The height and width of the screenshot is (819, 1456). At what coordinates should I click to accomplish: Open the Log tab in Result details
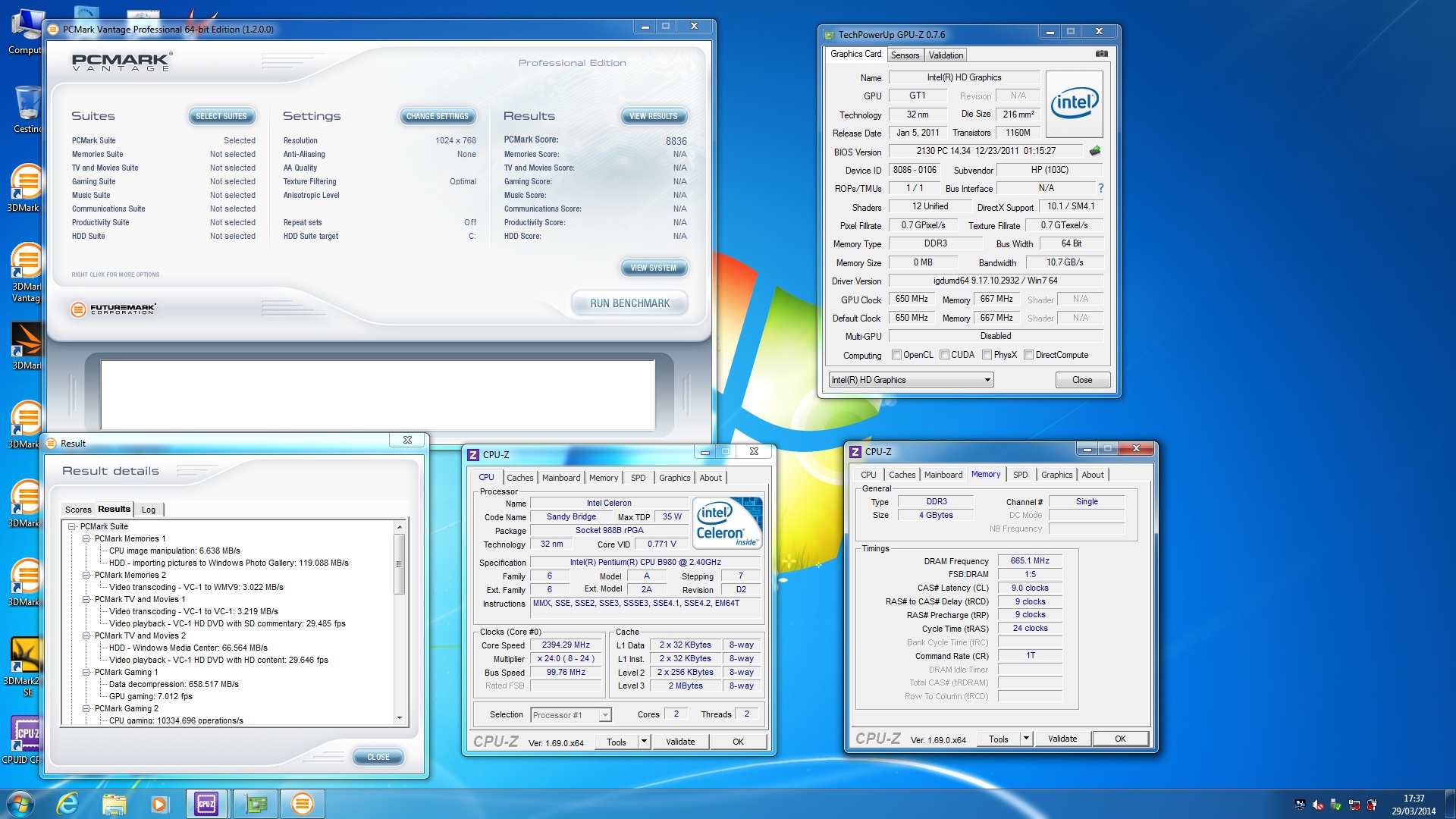[x=149, y=510]
